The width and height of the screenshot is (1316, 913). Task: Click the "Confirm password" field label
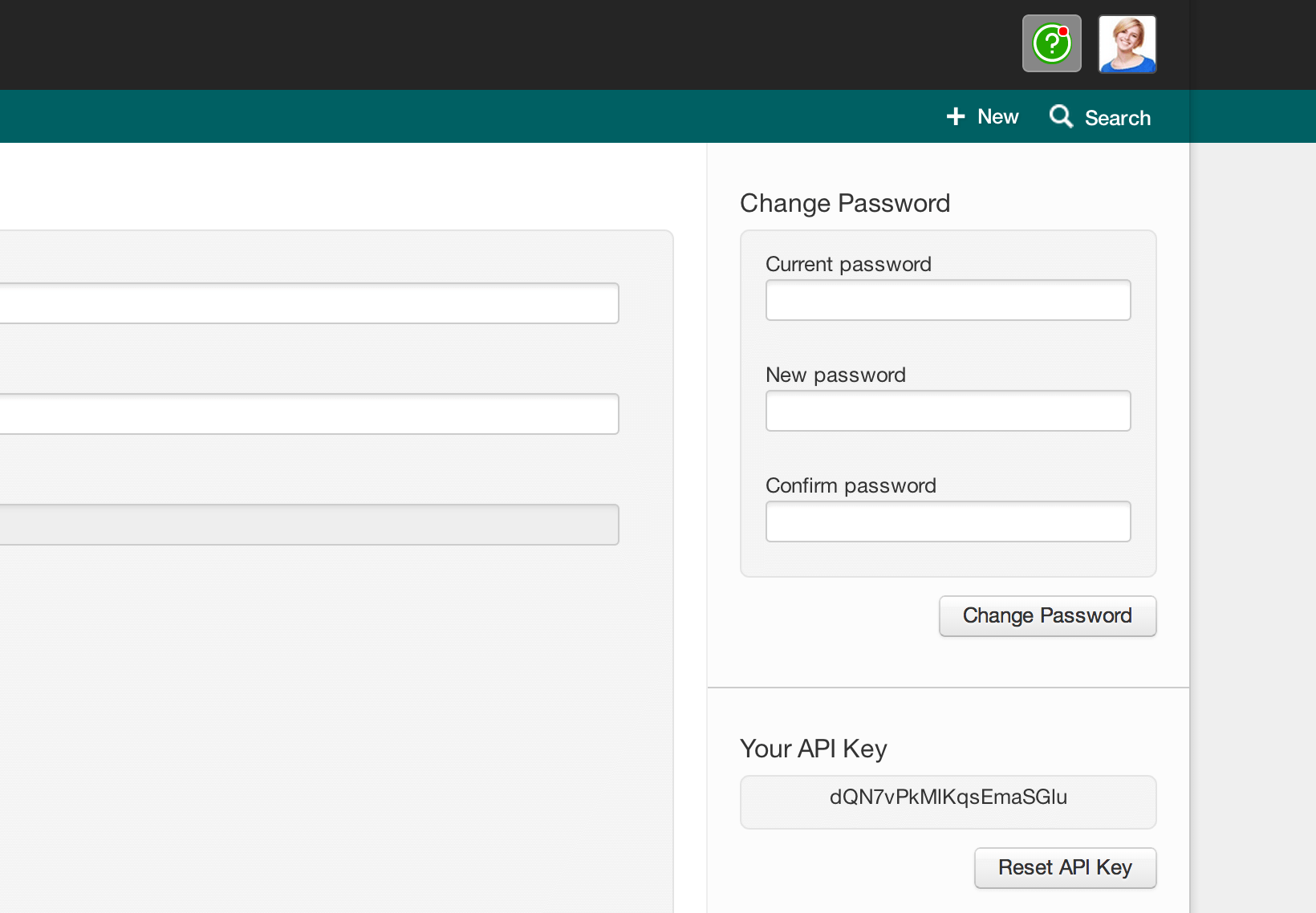click(x=851, y=485)
